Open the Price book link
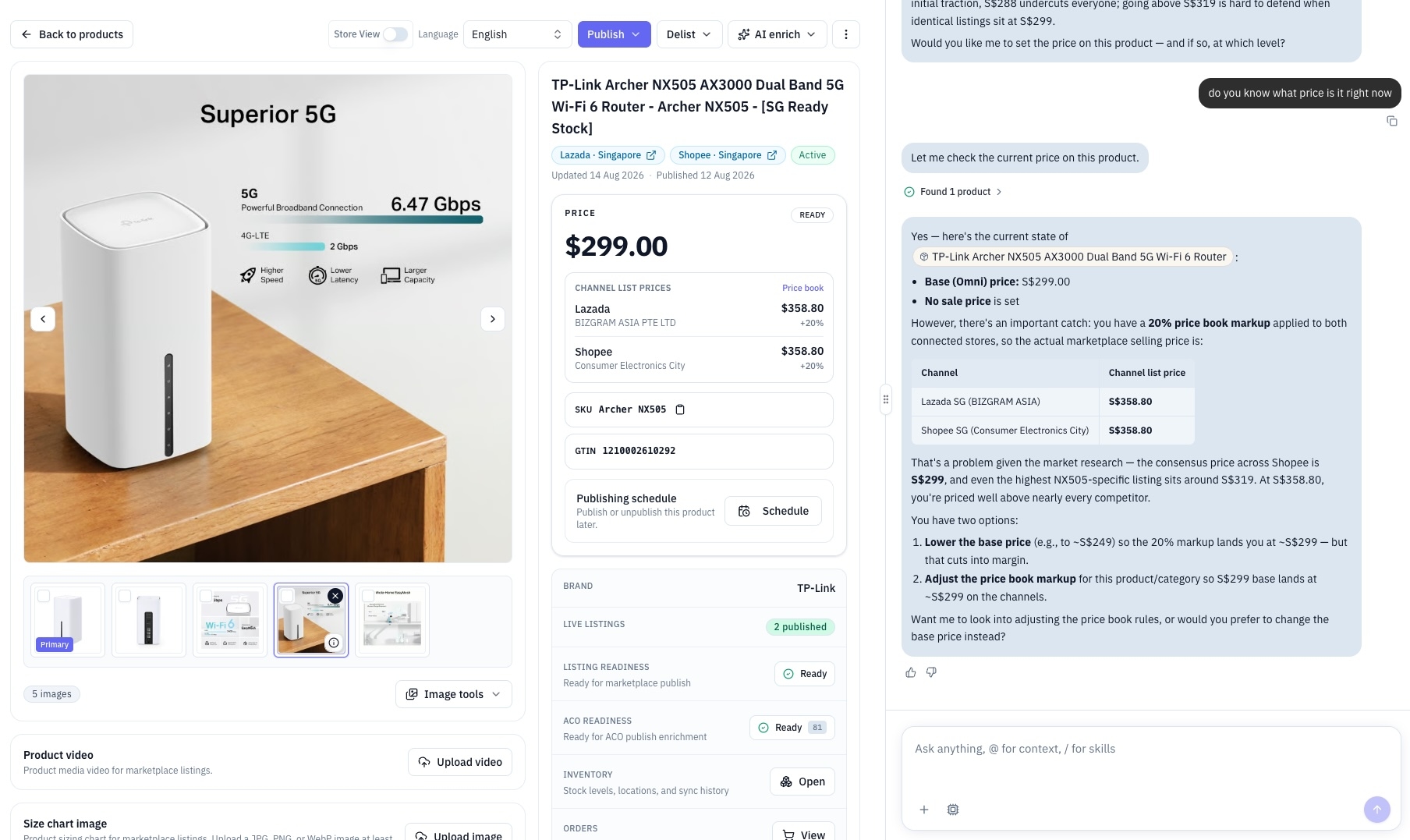1410x840 pixels. click(x=802, y=288)
